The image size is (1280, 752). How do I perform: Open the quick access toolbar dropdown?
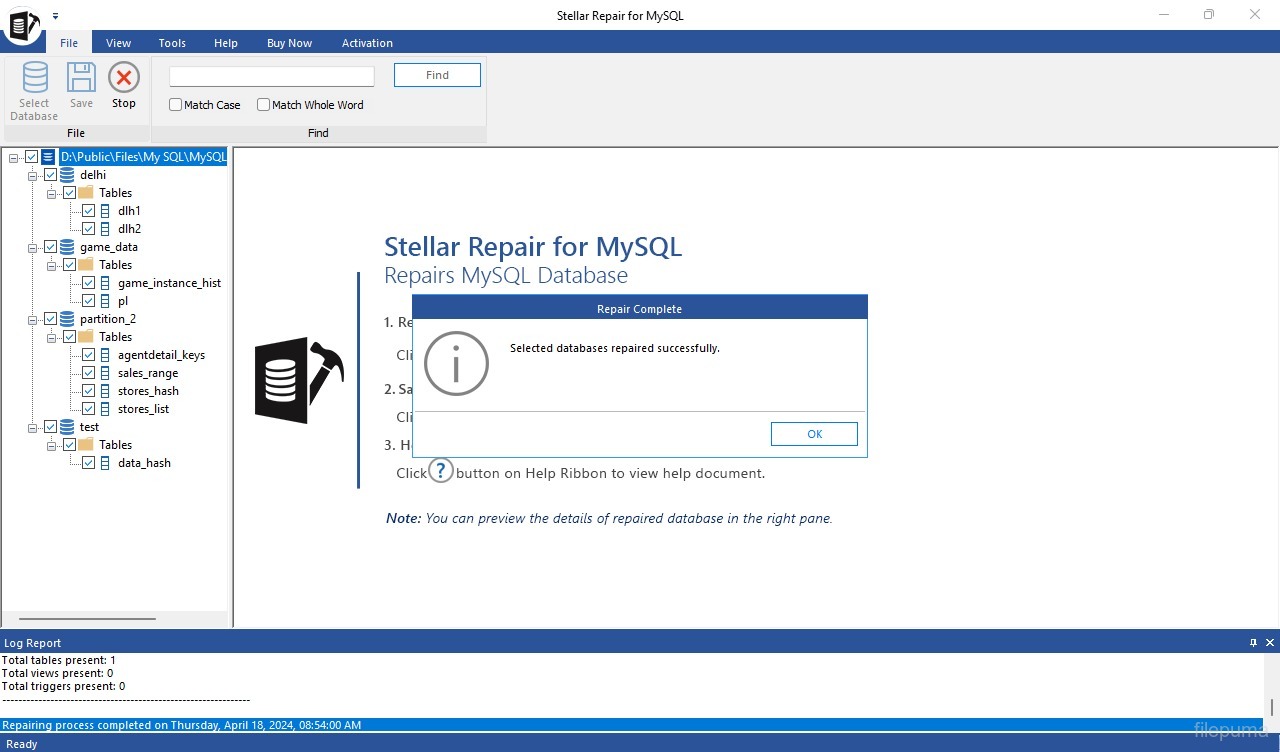(x=56, y=15)
